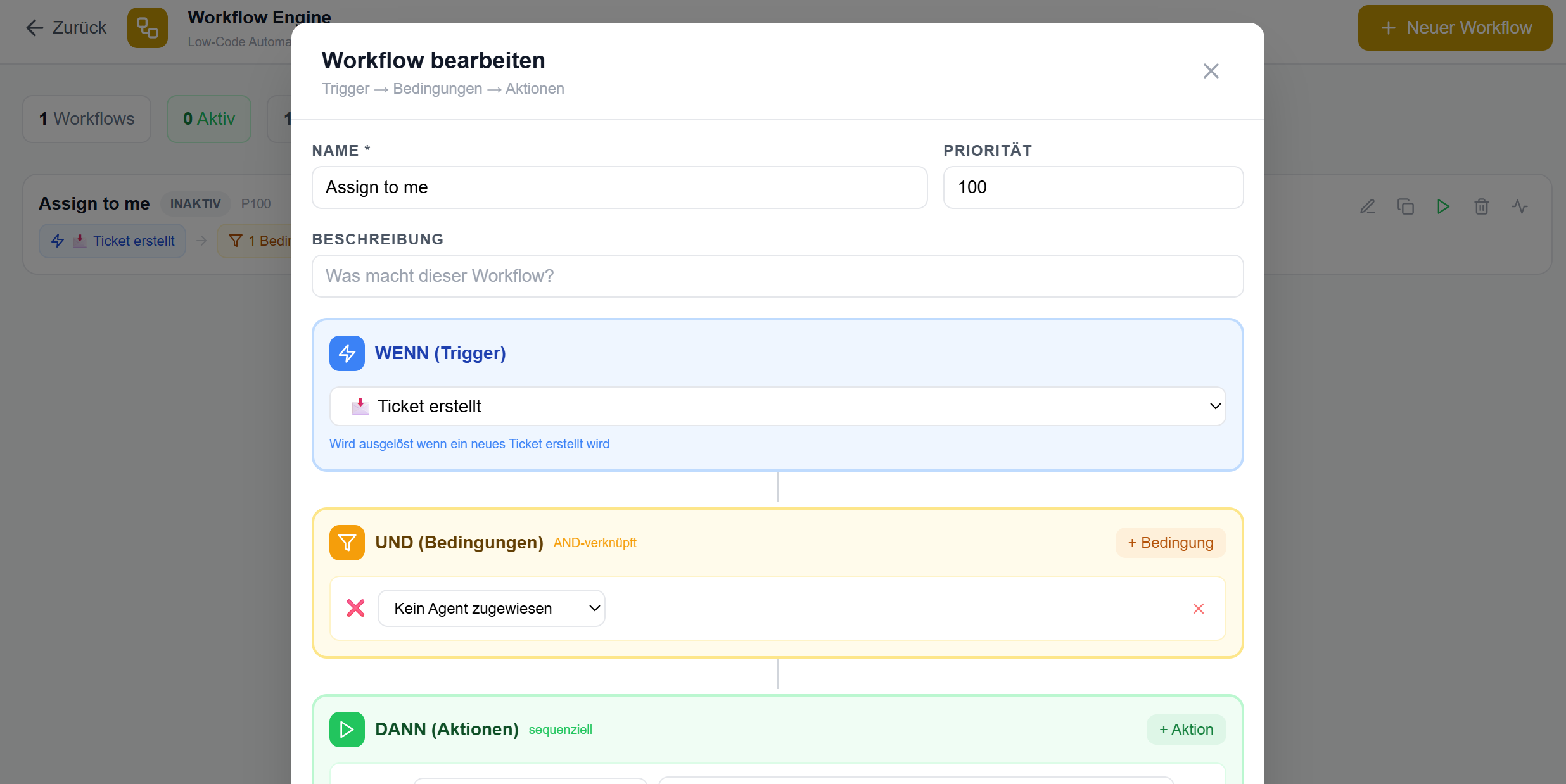This screenshot has height=784, width=1566.
Task: Open the activity log via the pulse icon
Action: point(1521,206)
